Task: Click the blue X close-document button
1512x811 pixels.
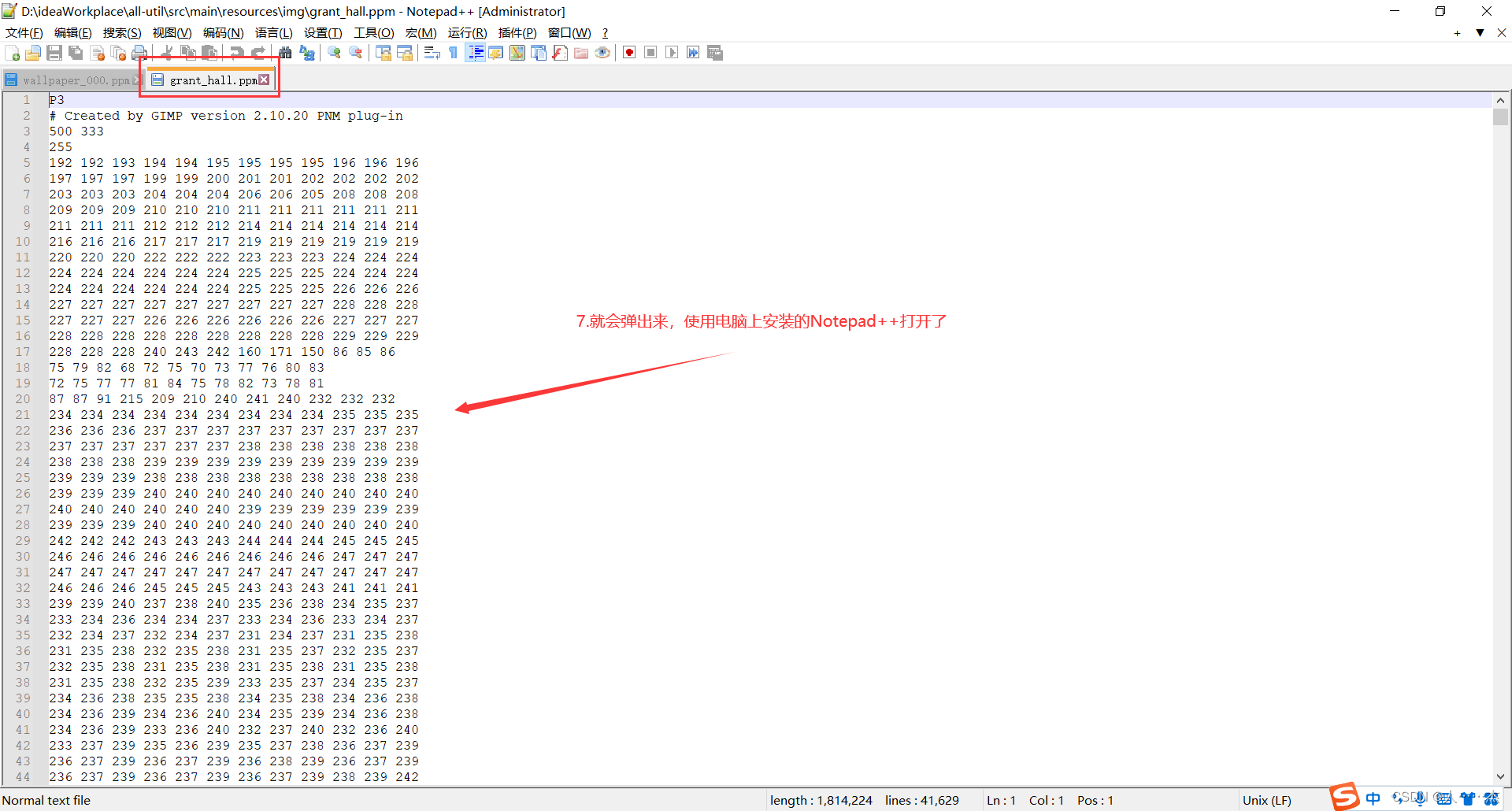Action: pos(1502,33)
